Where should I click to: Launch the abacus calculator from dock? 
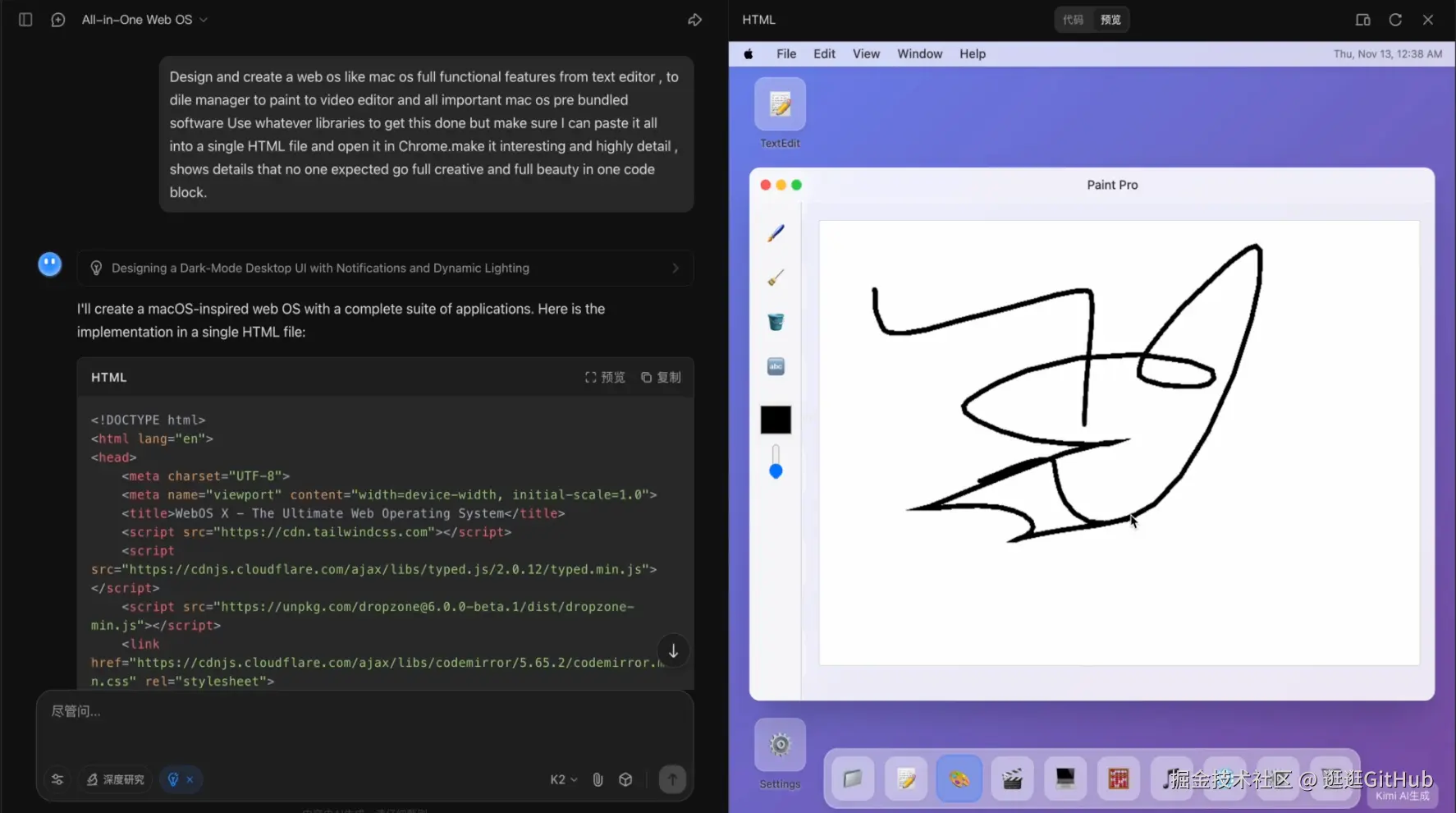click(1118, 779)
